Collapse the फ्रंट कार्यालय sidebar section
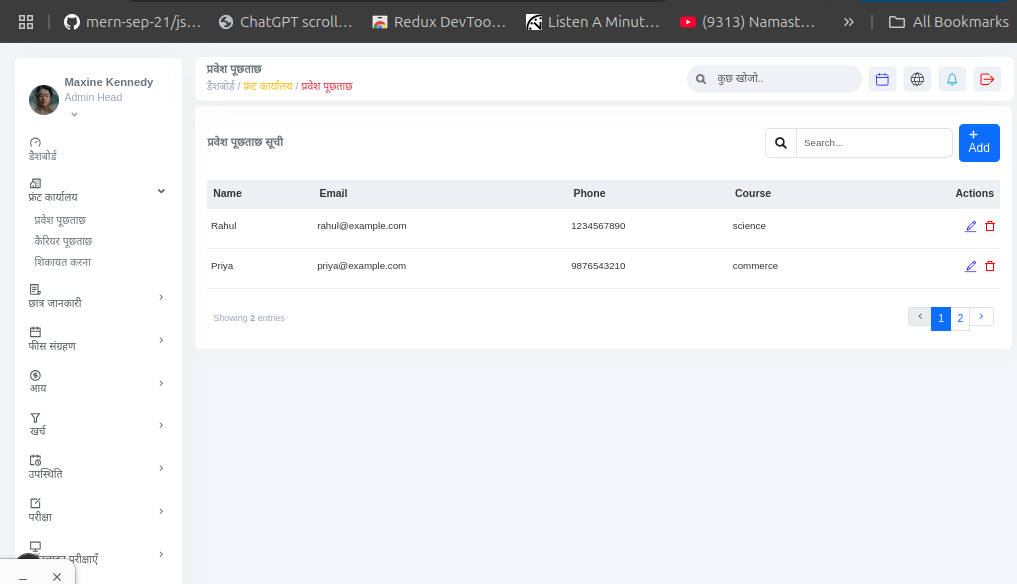1017x584 pixels. 161,190
